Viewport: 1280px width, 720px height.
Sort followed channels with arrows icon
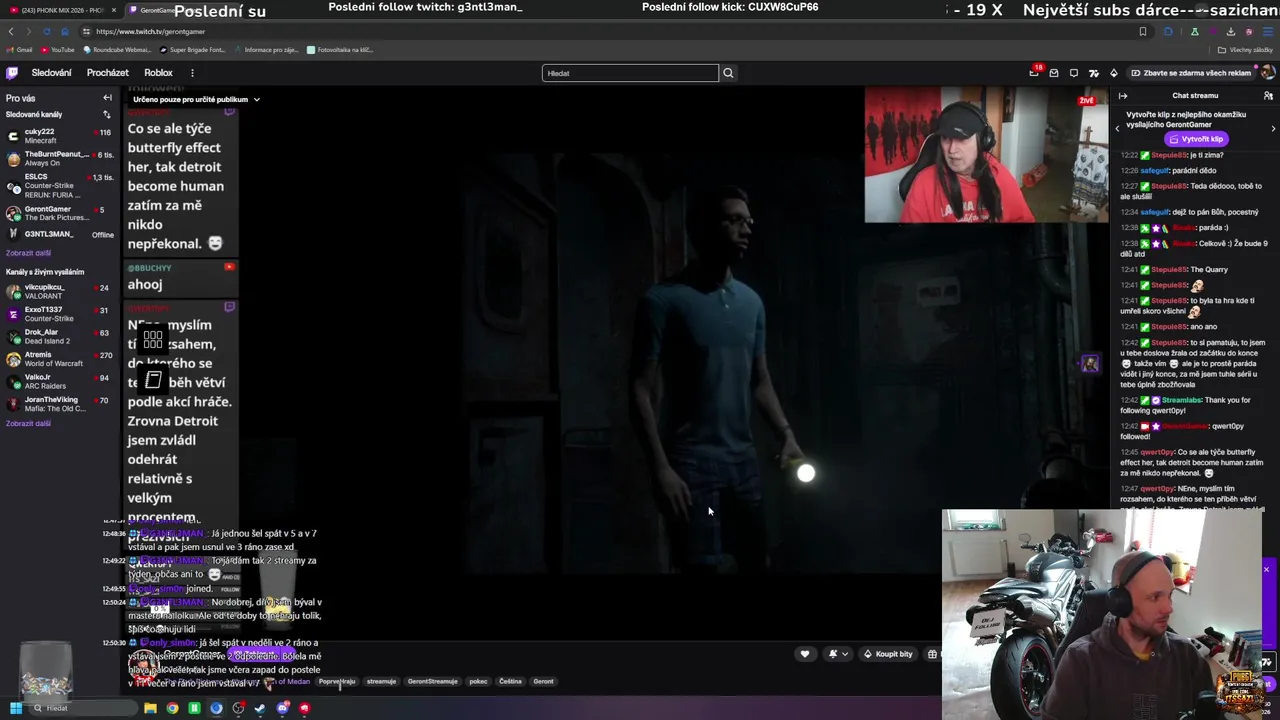(107, 114)
